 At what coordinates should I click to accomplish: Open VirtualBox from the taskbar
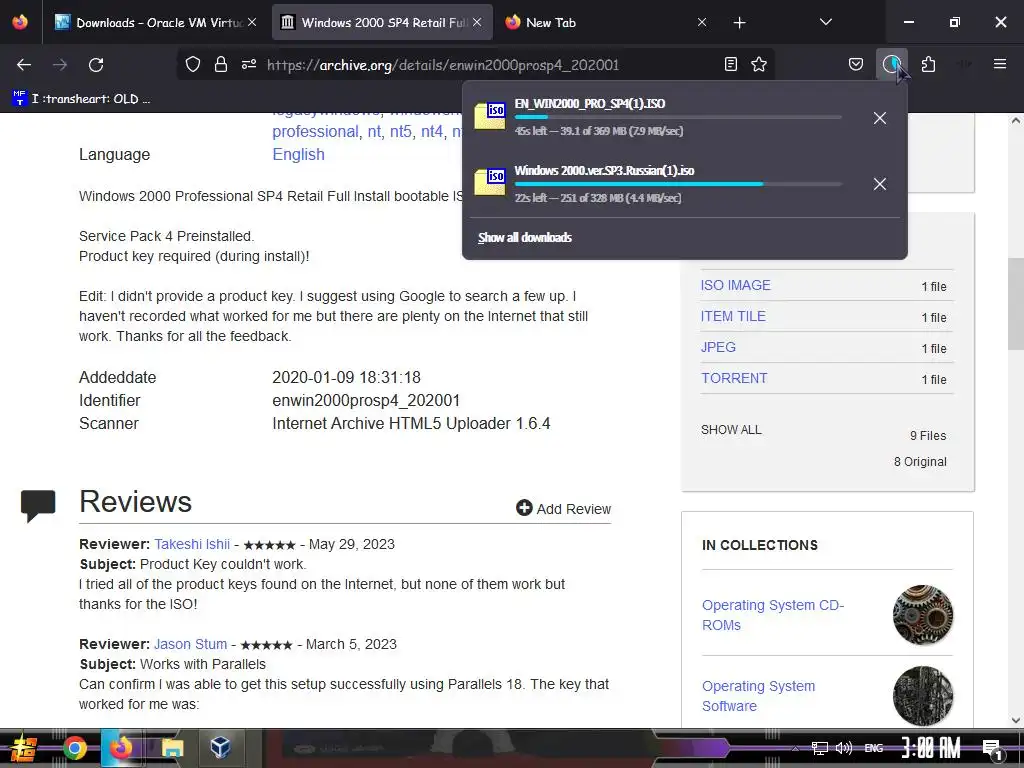(220, 747)
